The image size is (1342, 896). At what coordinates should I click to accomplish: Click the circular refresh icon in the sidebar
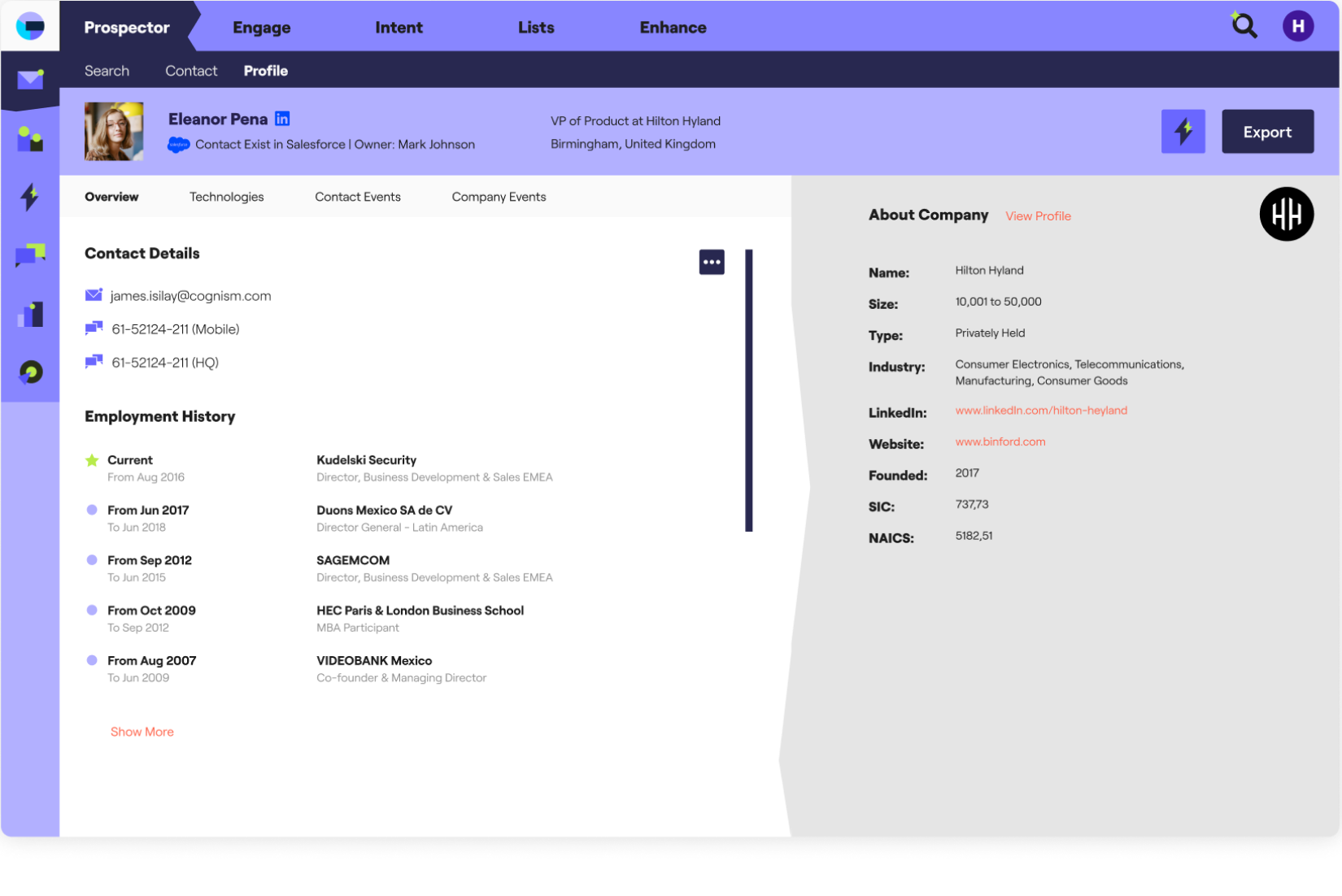click(x=30, y=372)
